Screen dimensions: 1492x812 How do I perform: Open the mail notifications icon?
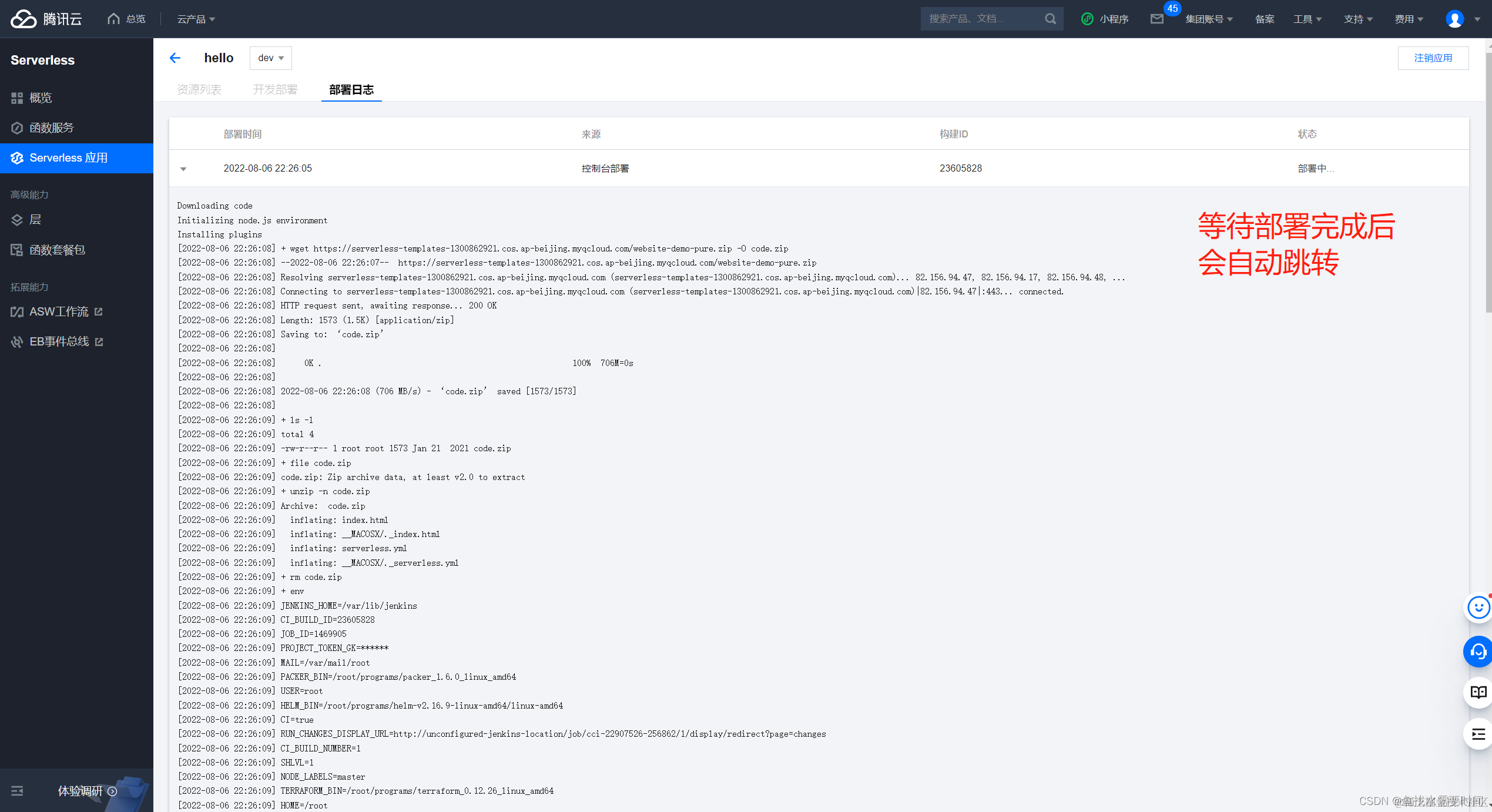coord(1156,19)
